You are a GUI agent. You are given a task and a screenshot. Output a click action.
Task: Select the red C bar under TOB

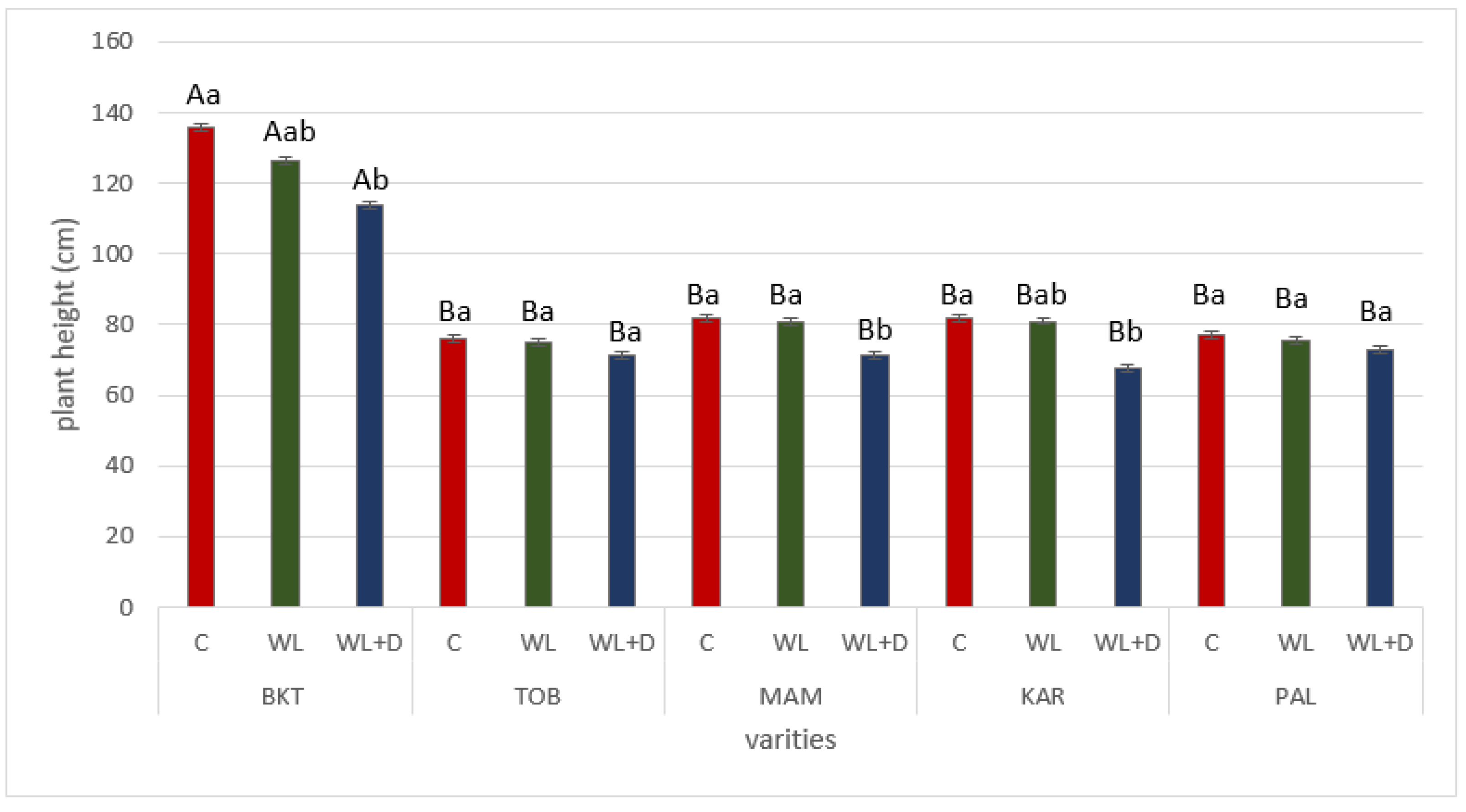453,472
